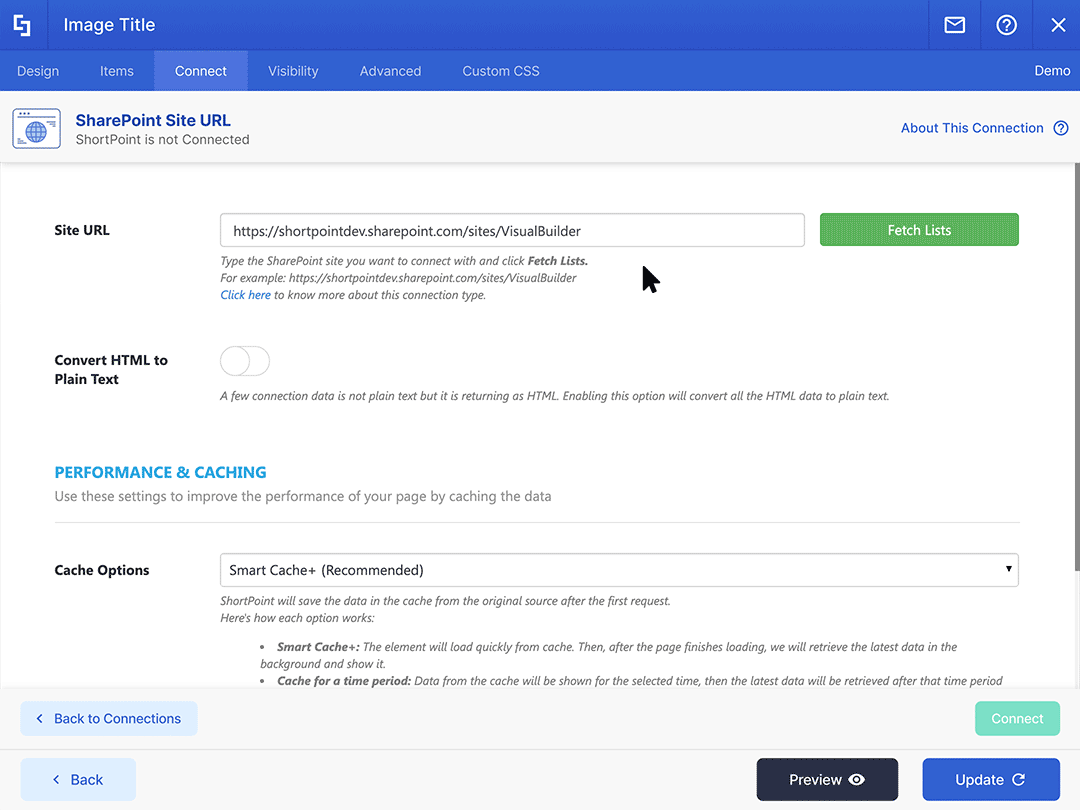Click the help question mark icon in header
Screen dimensions: 1080x810
pyautogui.click(x=1006, y=24)
